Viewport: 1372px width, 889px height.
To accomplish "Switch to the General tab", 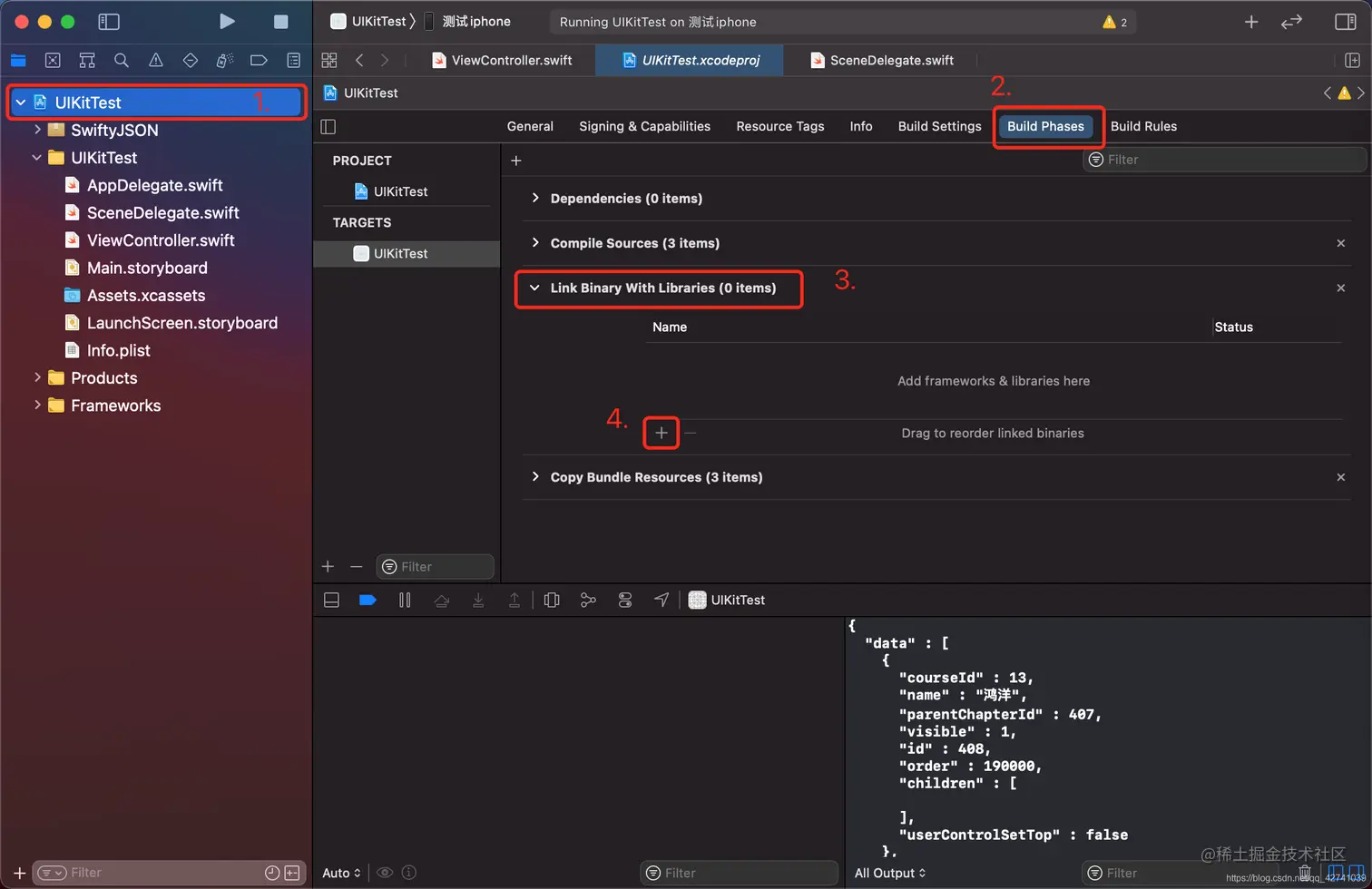I will coord(530,126).
